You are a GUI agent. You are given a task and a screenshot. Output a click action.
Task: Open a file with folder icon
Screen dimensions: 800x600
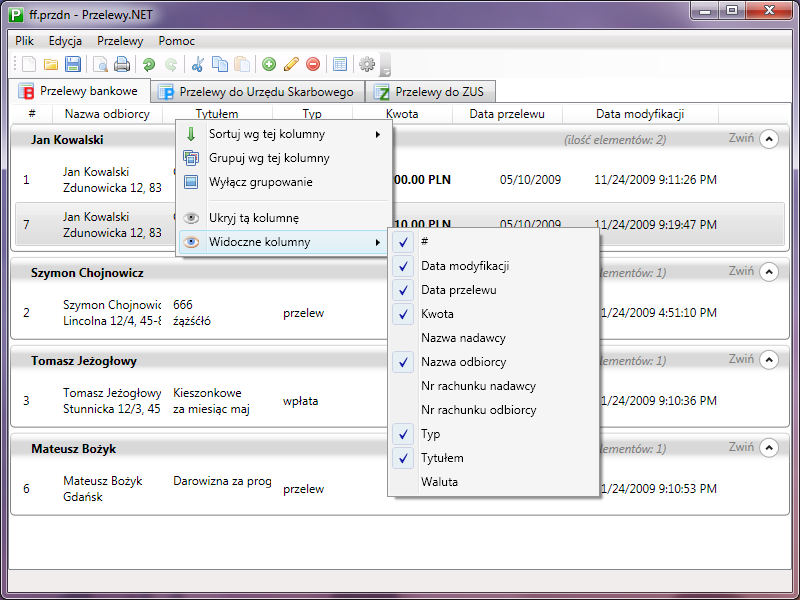pyautogui.click(x=51, y=64)
